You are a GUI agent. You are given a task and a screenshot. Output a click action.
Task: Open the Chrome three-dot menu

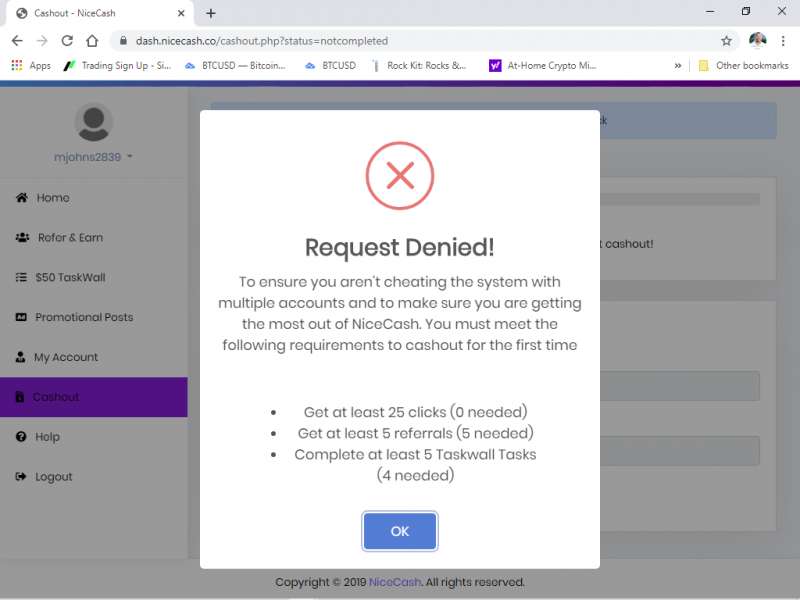coord(783,41)
